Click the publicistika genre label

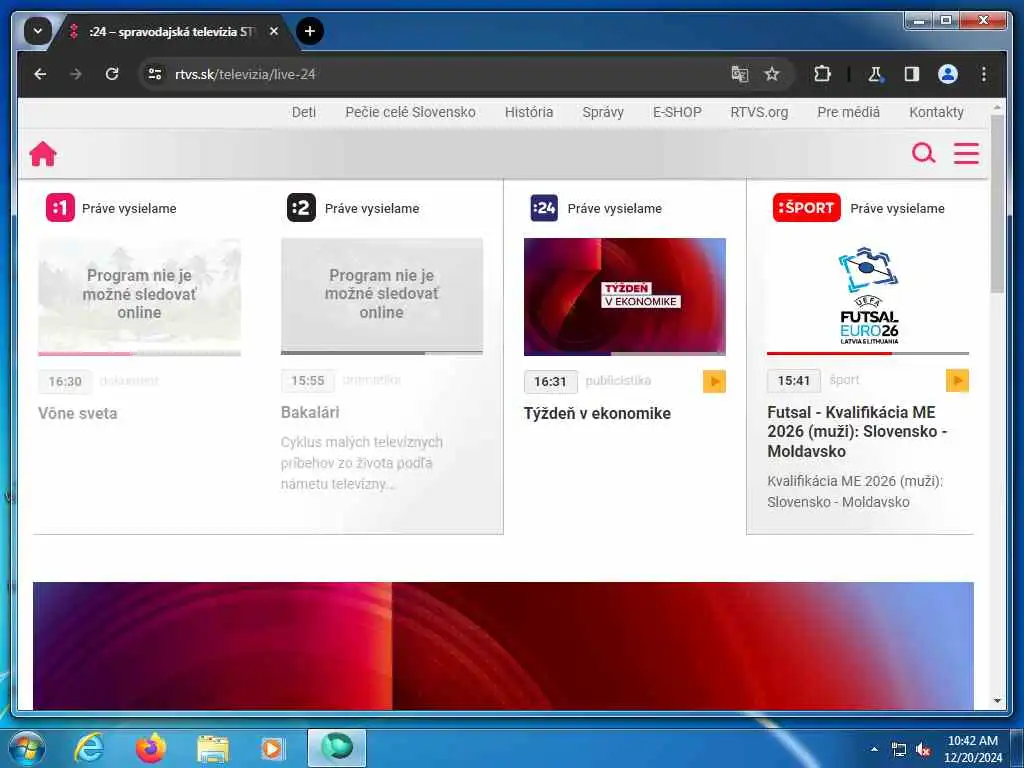[x=618, y=381]
